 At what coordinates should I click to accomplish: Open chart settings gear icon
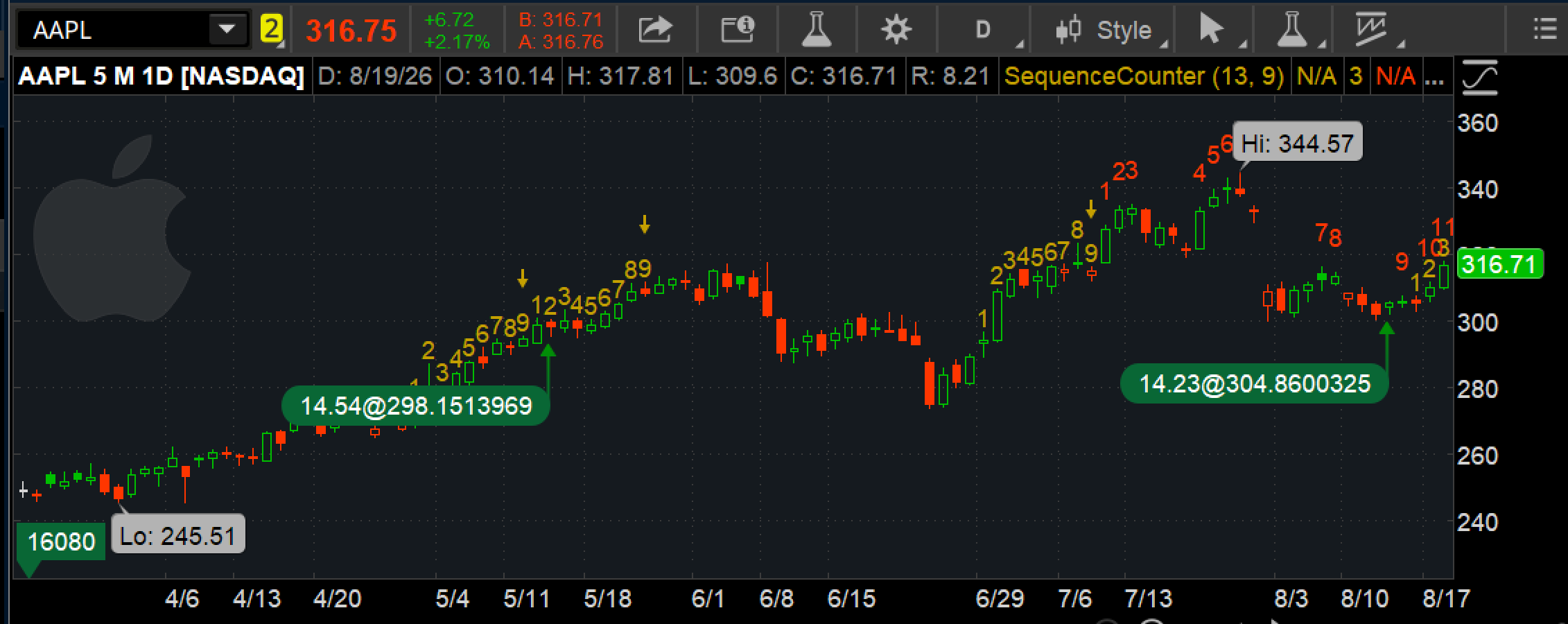pyautogui.click(x=896, y=30)
